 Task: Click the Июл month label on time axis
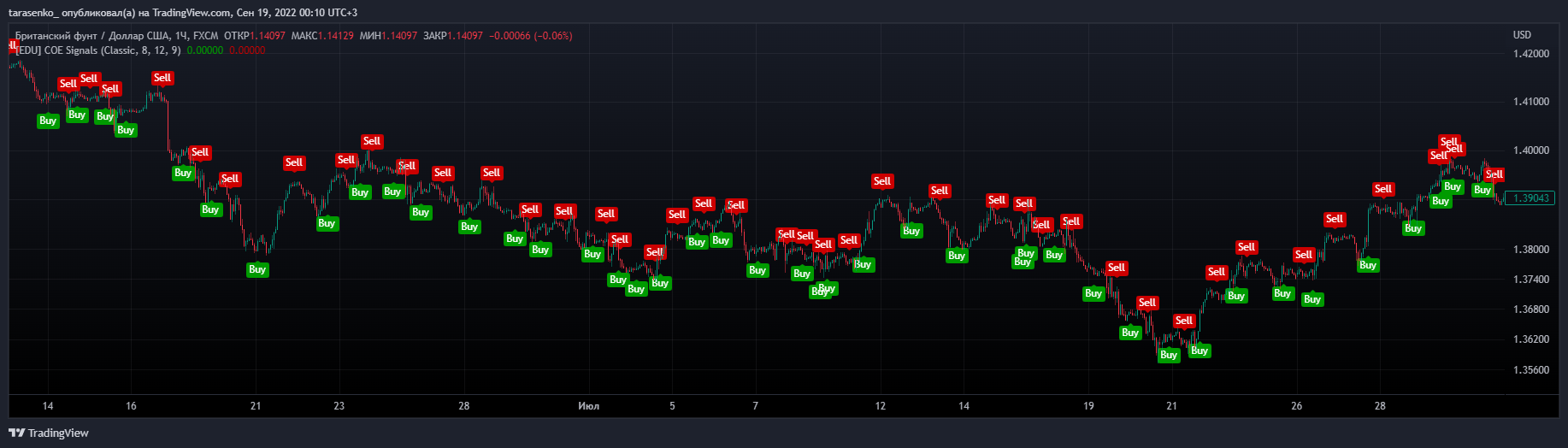588,406
